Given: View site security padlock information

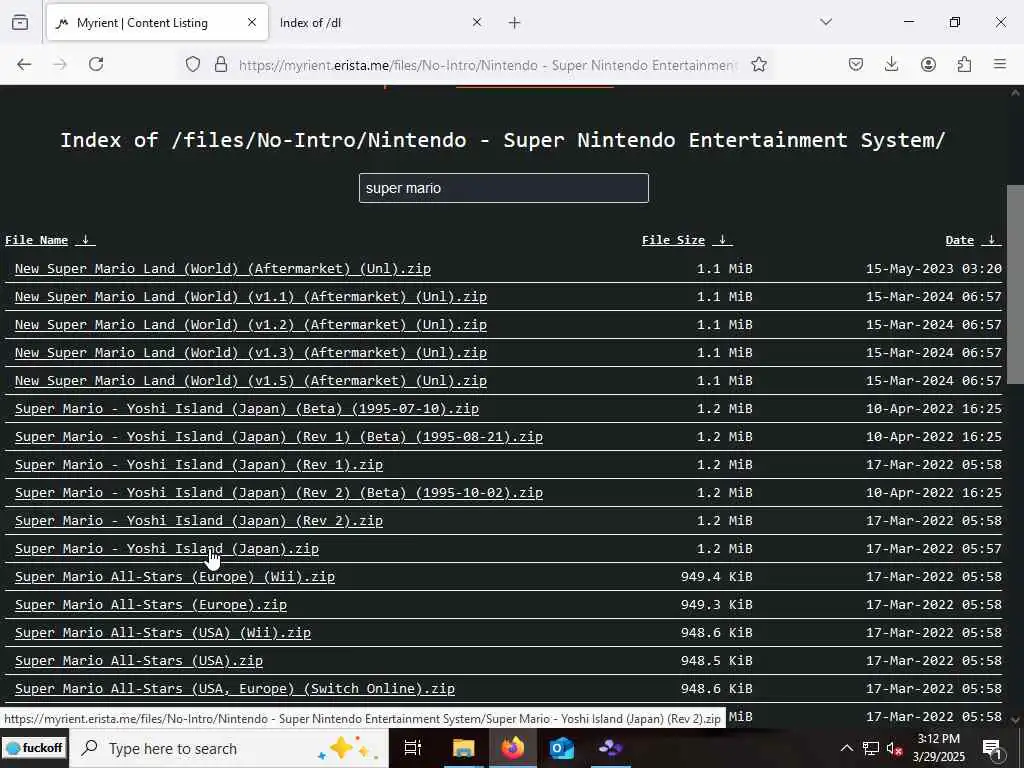Looking at the screenshot, I should coord(221,65).
